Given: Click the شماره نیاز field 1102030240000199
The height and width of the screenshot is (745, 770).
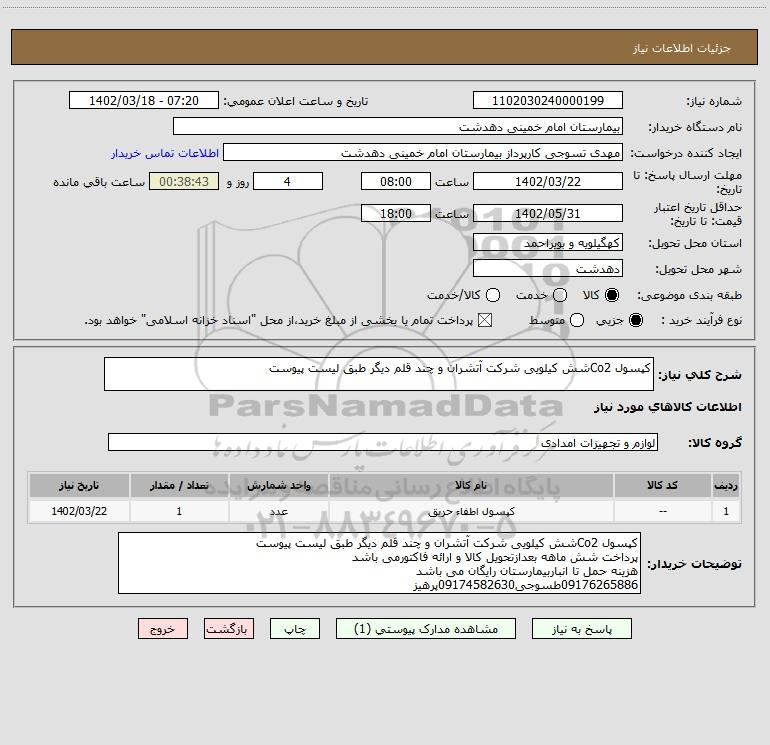Looking at the screenshot, I should 548,100.
